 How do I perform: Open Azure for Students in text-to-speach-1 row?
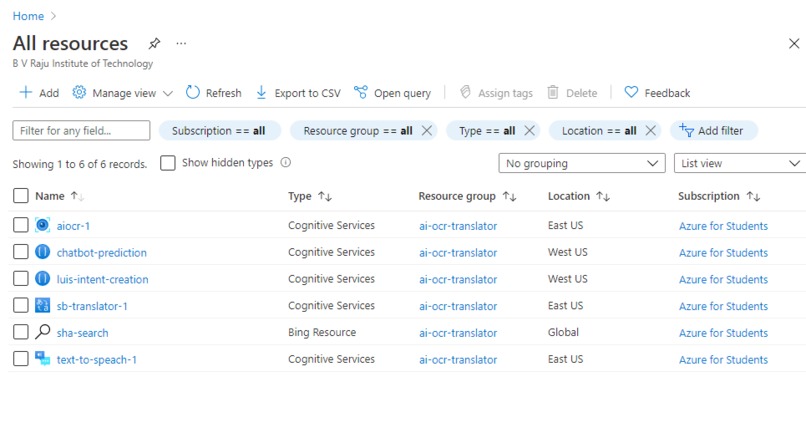pos(723,360)
